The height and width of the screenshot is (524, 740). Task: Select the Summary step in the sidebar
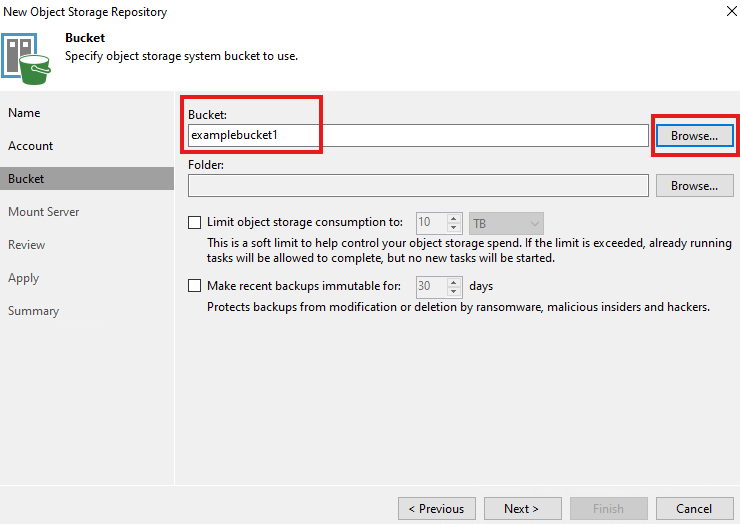tap(33, 311)
